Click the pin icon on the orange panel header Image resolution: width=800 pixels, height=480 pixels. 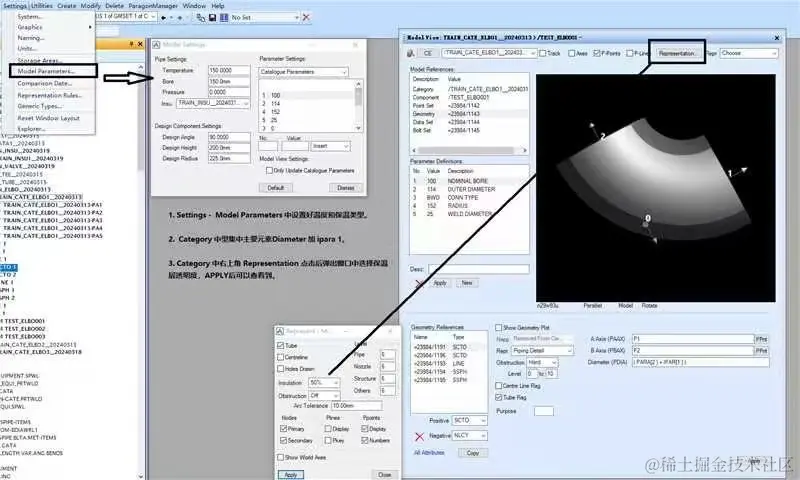click(x=131, y=44)
